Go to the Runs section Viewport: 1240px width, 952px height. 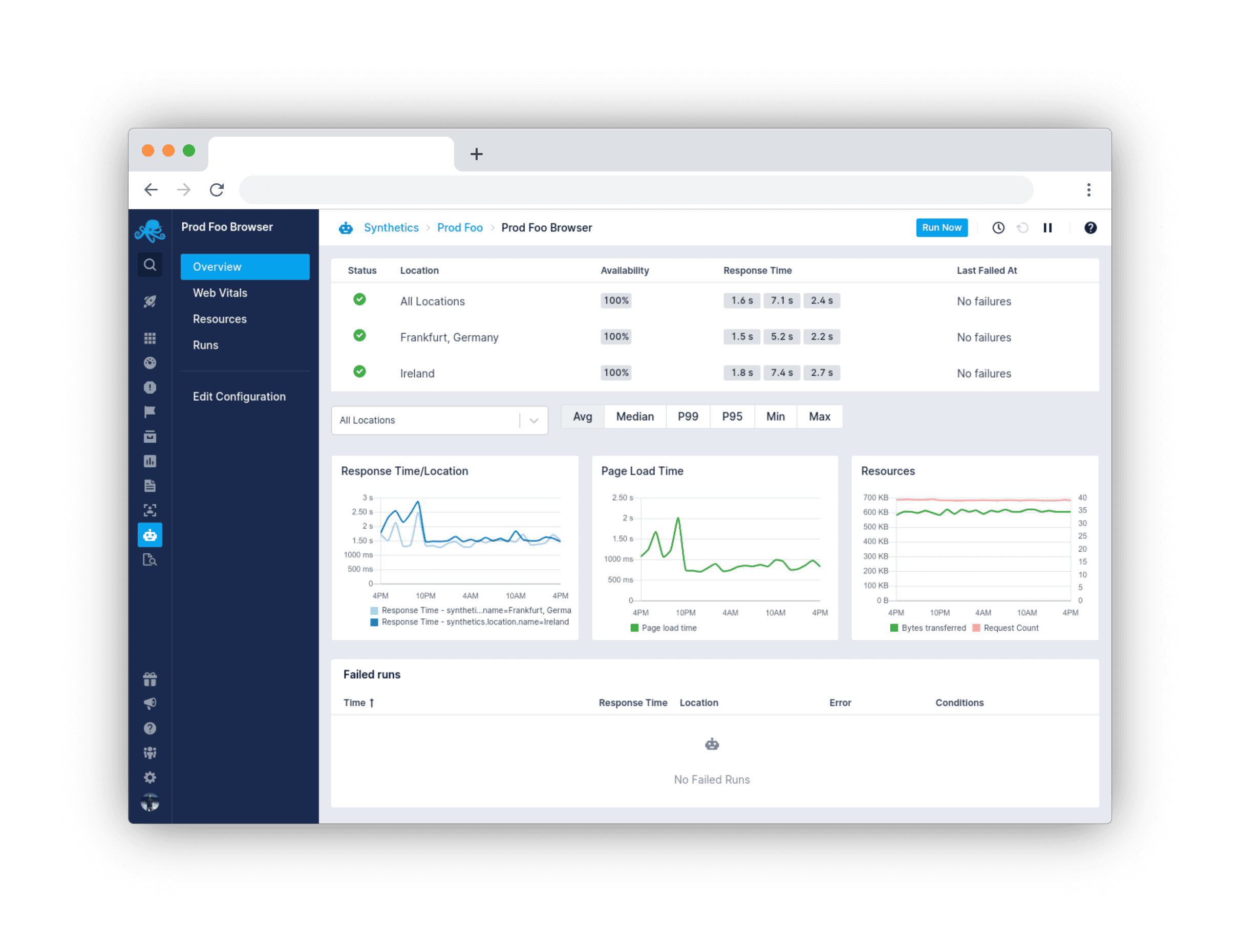(205, 345)
